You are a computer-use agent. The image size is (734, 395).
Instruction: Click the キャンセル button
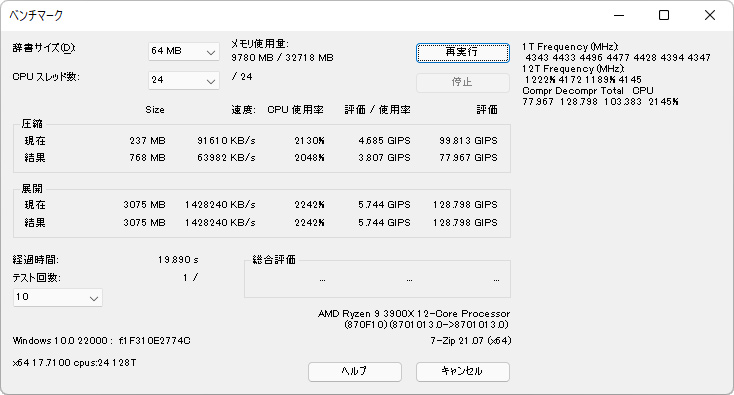click(462, 372)
